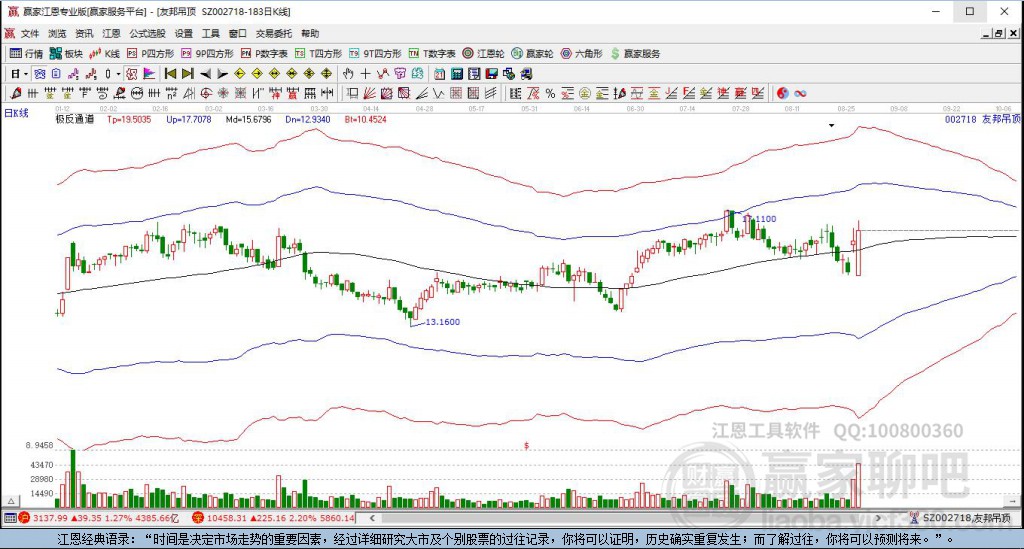Click the red-blue yin-yang ball icon
Viewport: 1024px width, 549px height.
782,93
